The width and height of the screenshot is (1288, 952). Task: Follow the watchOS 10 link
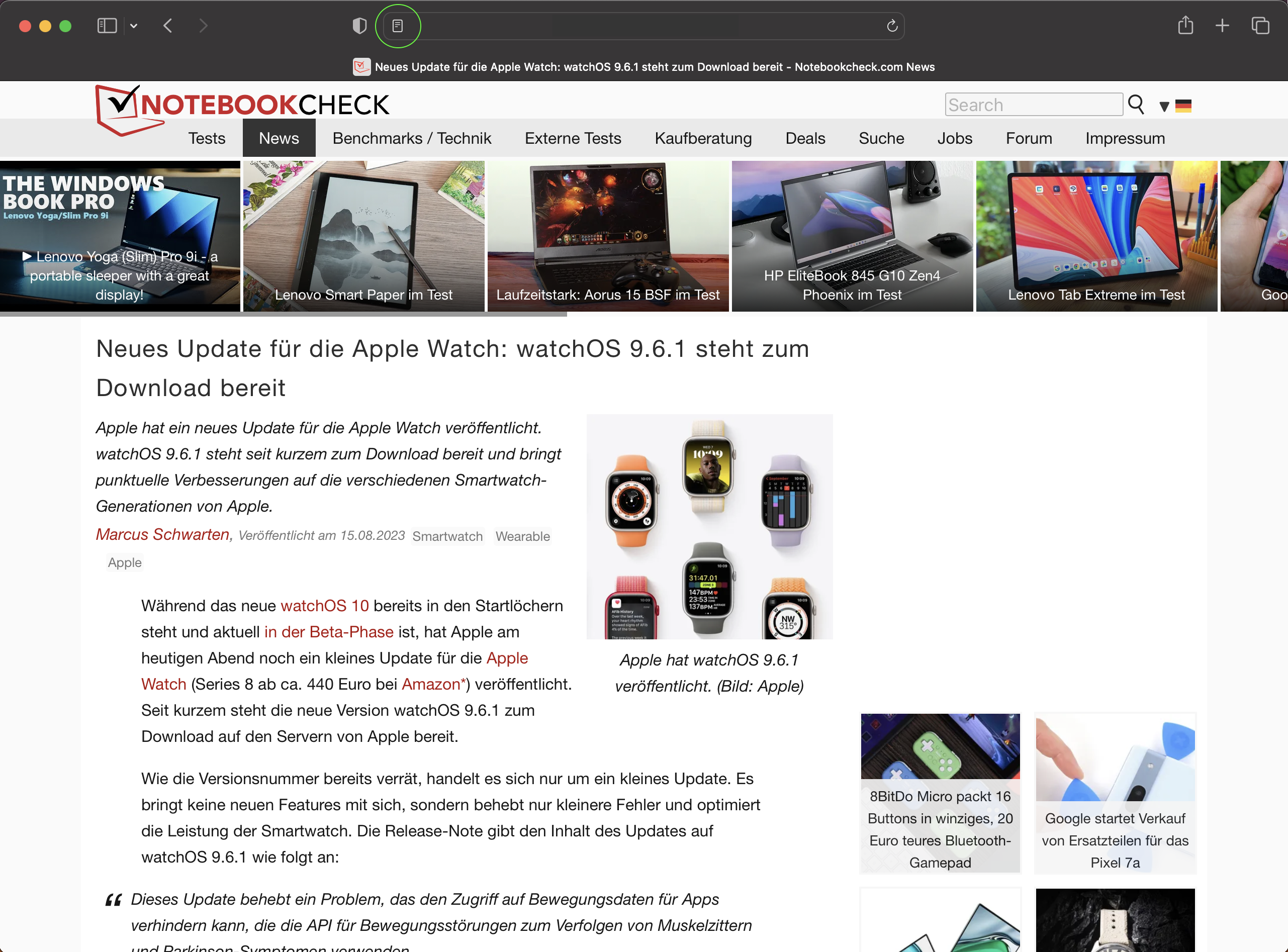tap(324, 606)
